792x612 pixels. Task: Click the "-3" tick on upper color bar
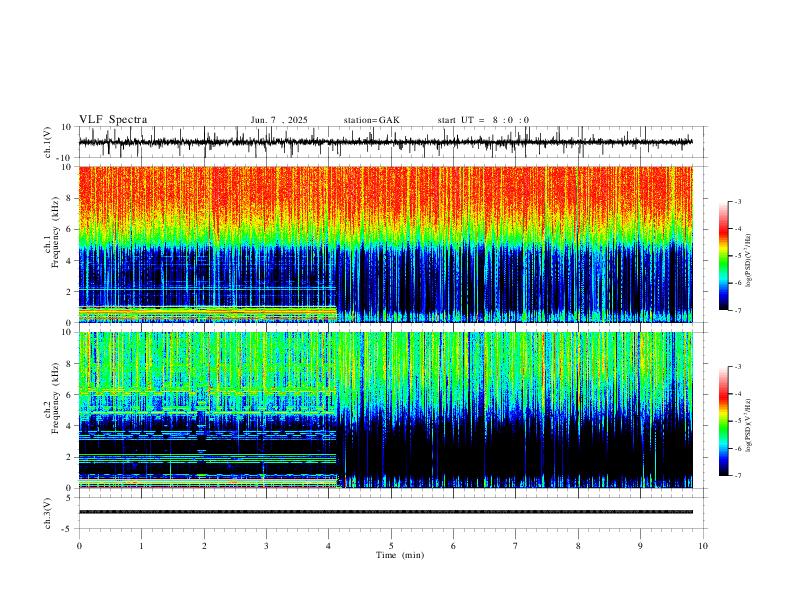click(737, 201)
